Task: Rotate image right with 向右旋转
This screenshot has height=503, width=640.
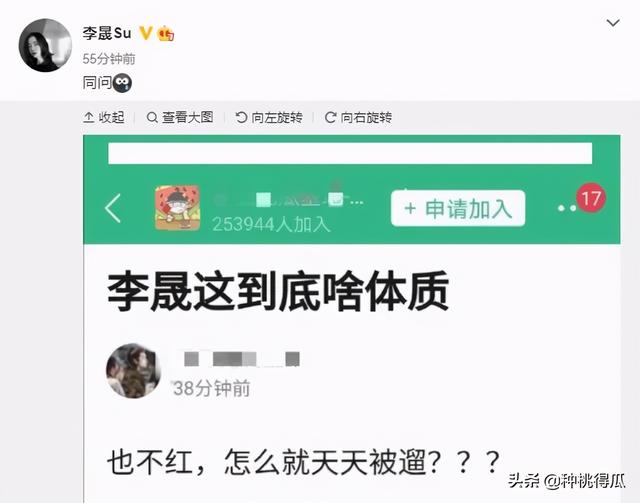Action: click(x=358, y=118)
